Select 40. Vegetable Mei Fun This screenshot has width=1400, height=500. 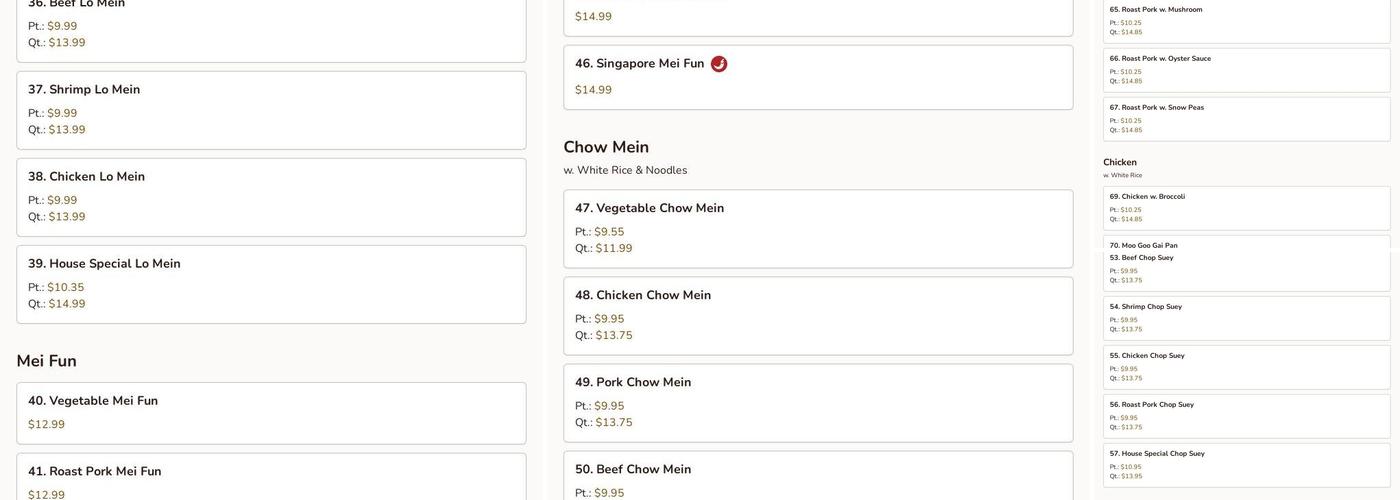[93, 401]
